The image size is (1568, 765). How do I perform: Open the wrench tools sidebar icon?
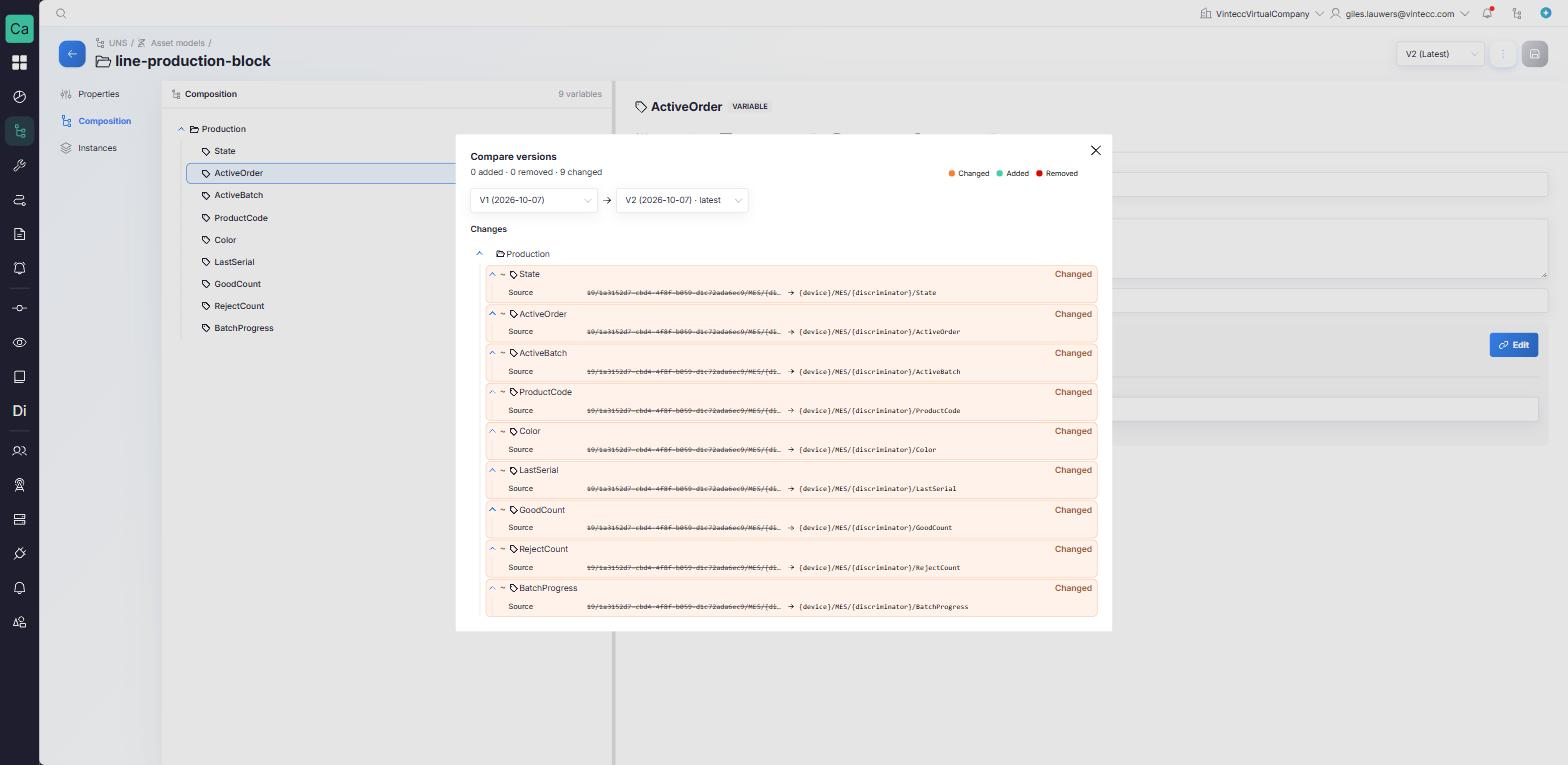pyautogui.click(x=19, y=166)
